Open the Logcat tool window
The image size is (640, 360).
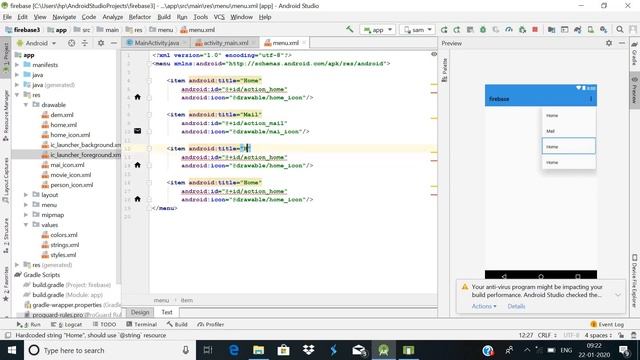click(x=67, y=324)
